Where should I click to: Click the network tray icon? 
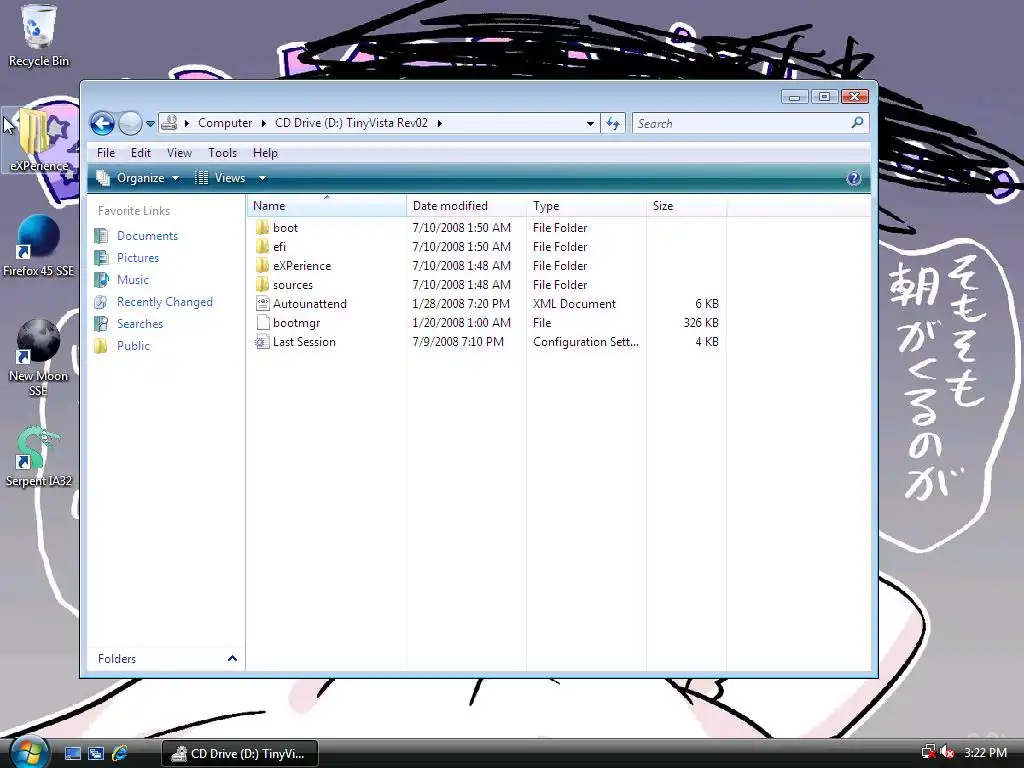tap(928, 752)
